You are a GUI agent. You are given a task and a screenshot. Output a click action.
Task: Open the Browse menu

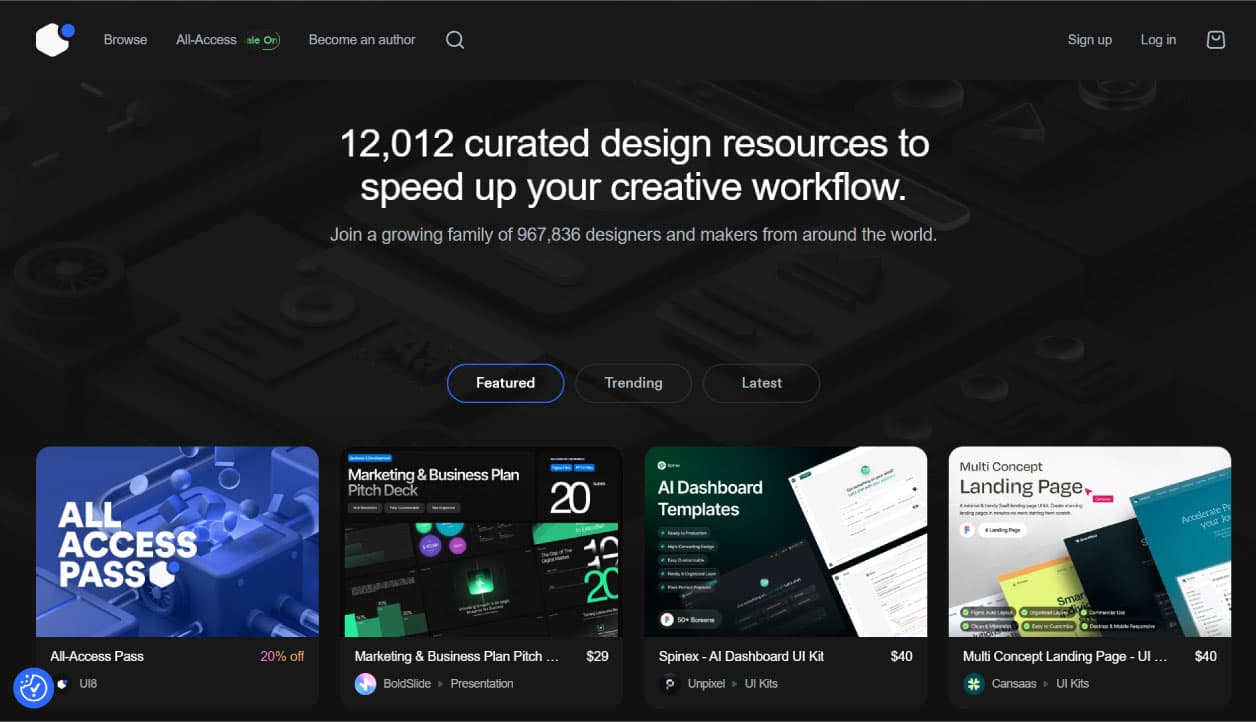click(125, 40)
